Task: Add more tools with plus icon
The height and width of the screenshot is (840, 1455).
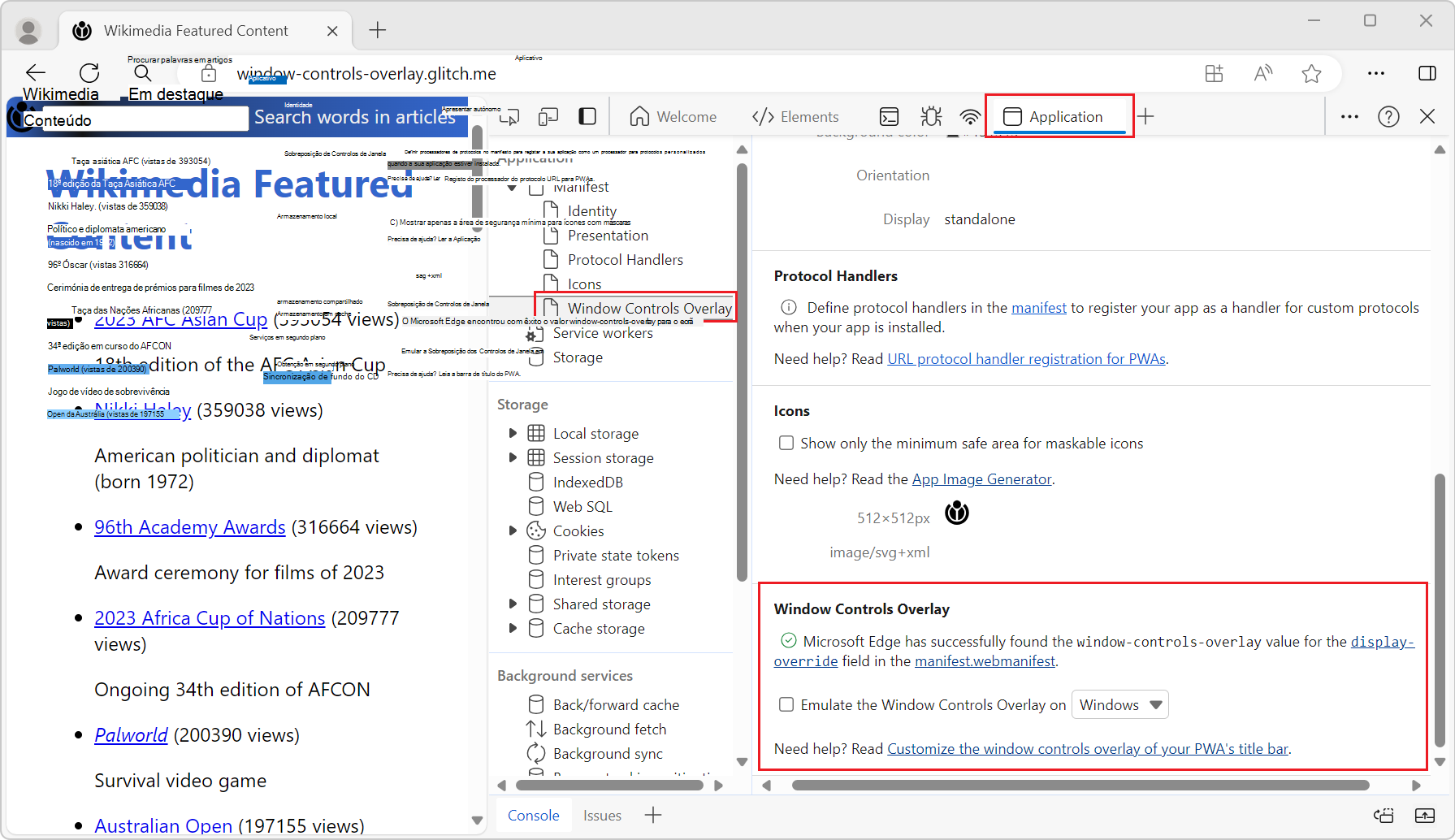Action: click(x=1145, y=116)
